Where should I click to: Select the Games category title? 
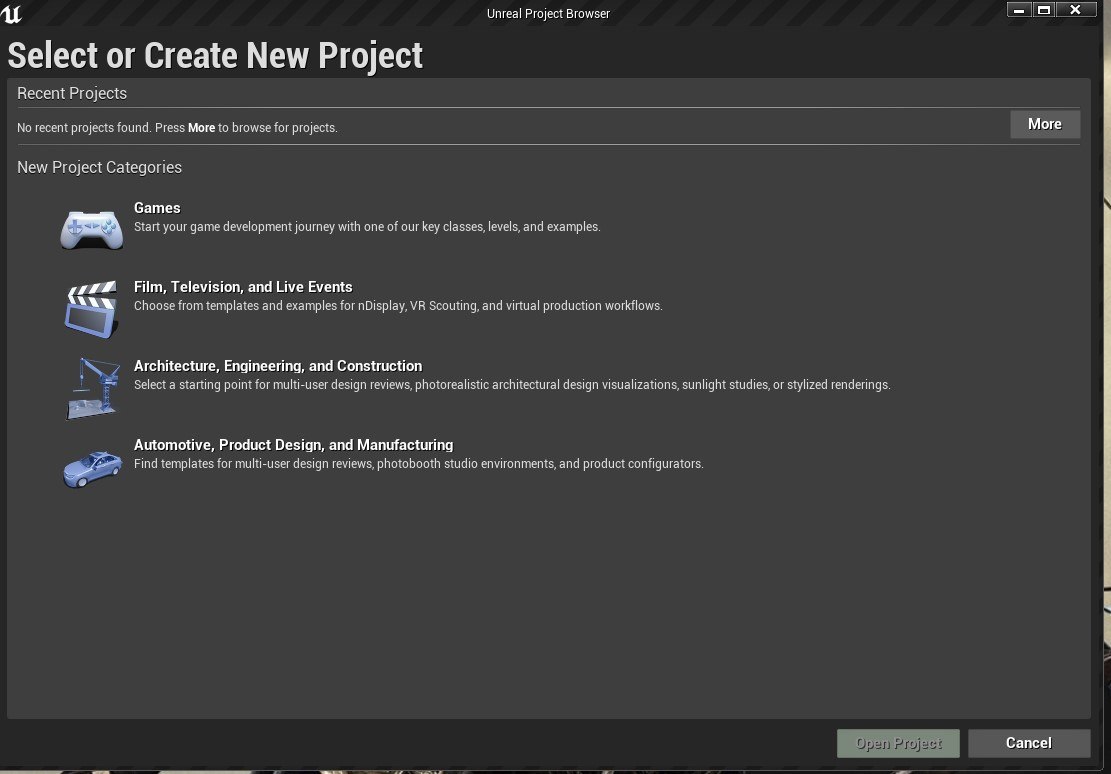[x=157, y=208]
